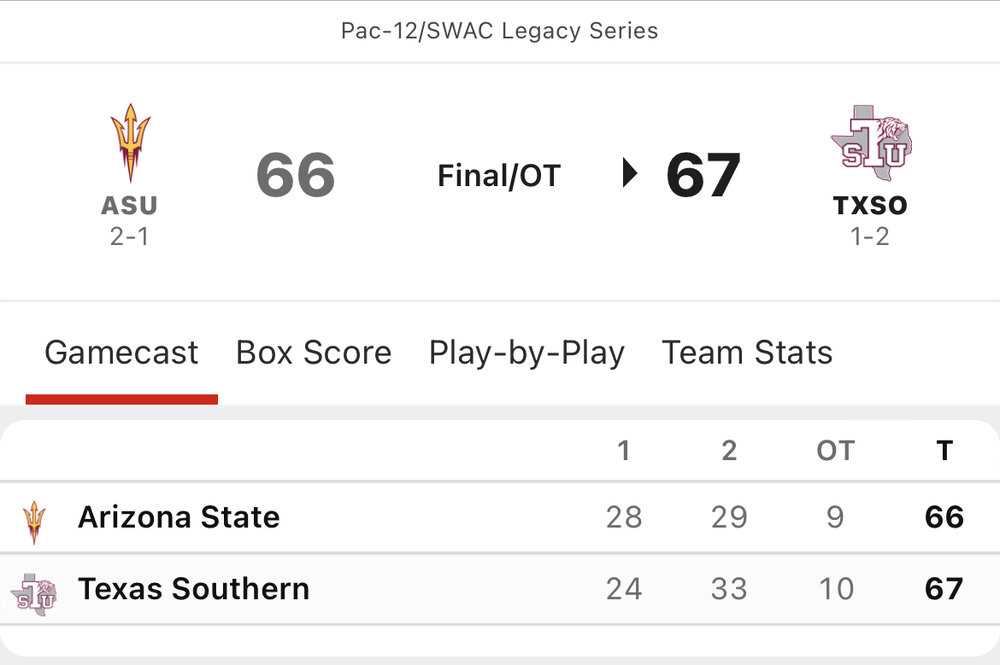Open the ASU team abbreviation link
1000x665 pixels.
[x=130, y=206]
